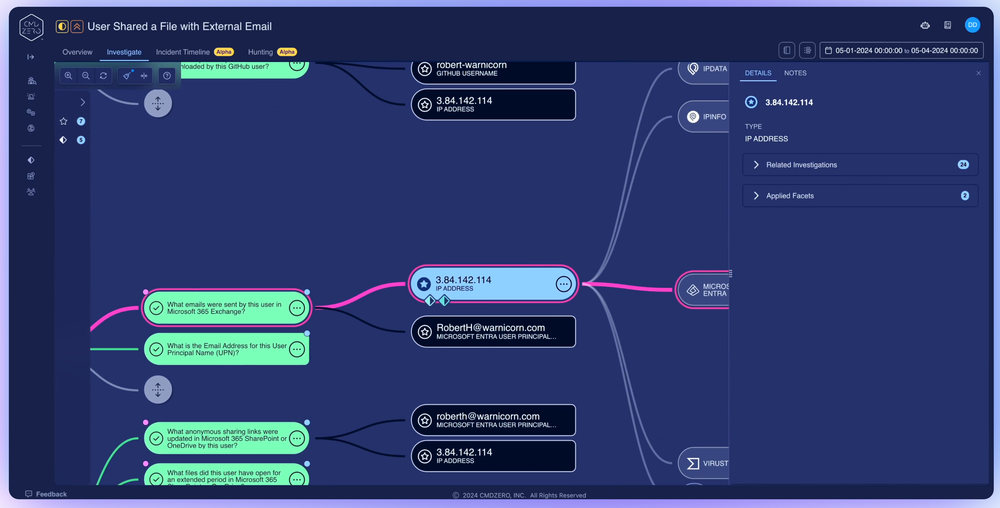Toggle the side panel layout icon
The image size is (1000, 508).
click(x=787, y=50)
